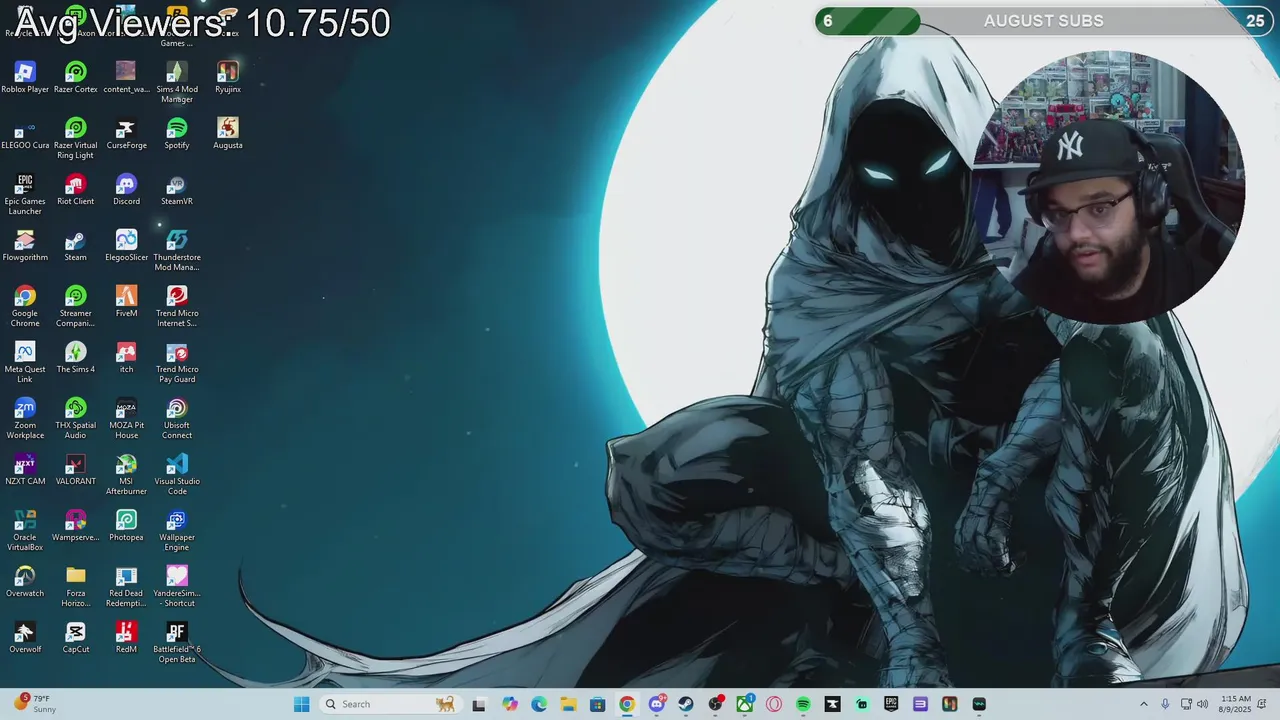Select the Forza Horizon folder
Image resolution: width=1280 pixels, height=720 pixels.
coord(75,586)
